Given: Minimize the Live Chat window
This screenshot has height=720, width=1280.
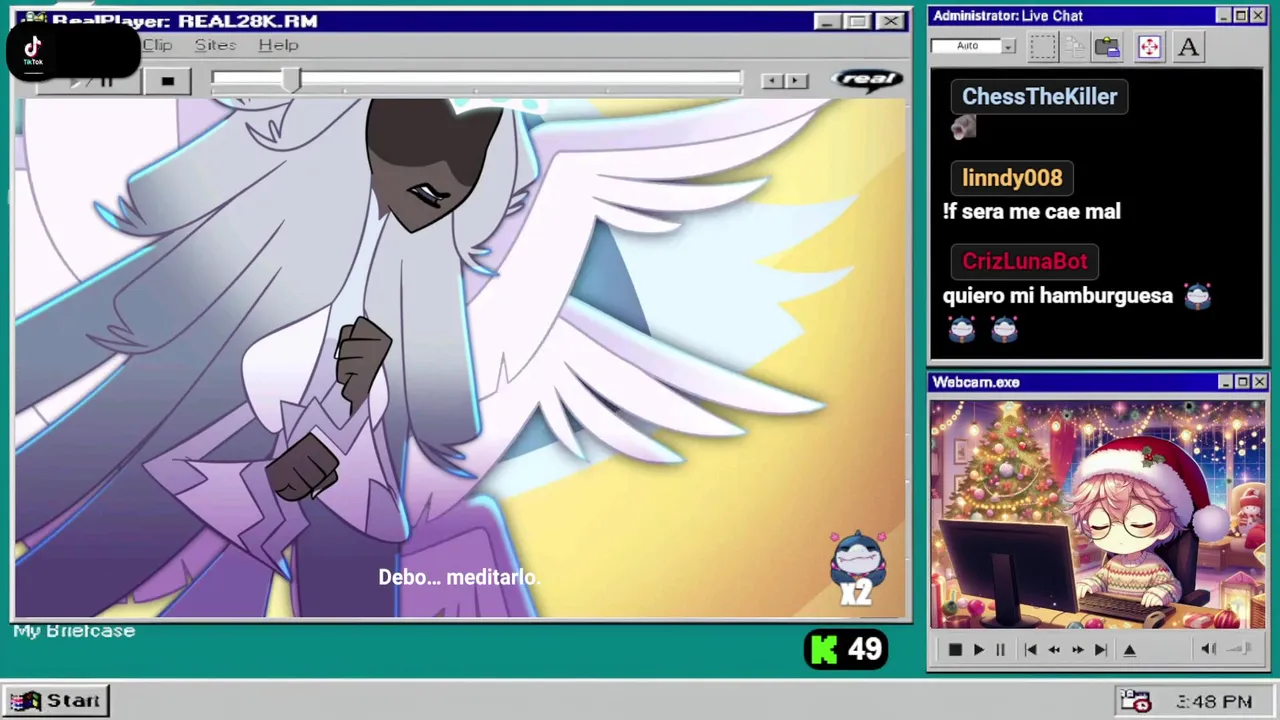Looking at the screenshot, I should [x=1223, y=16].
